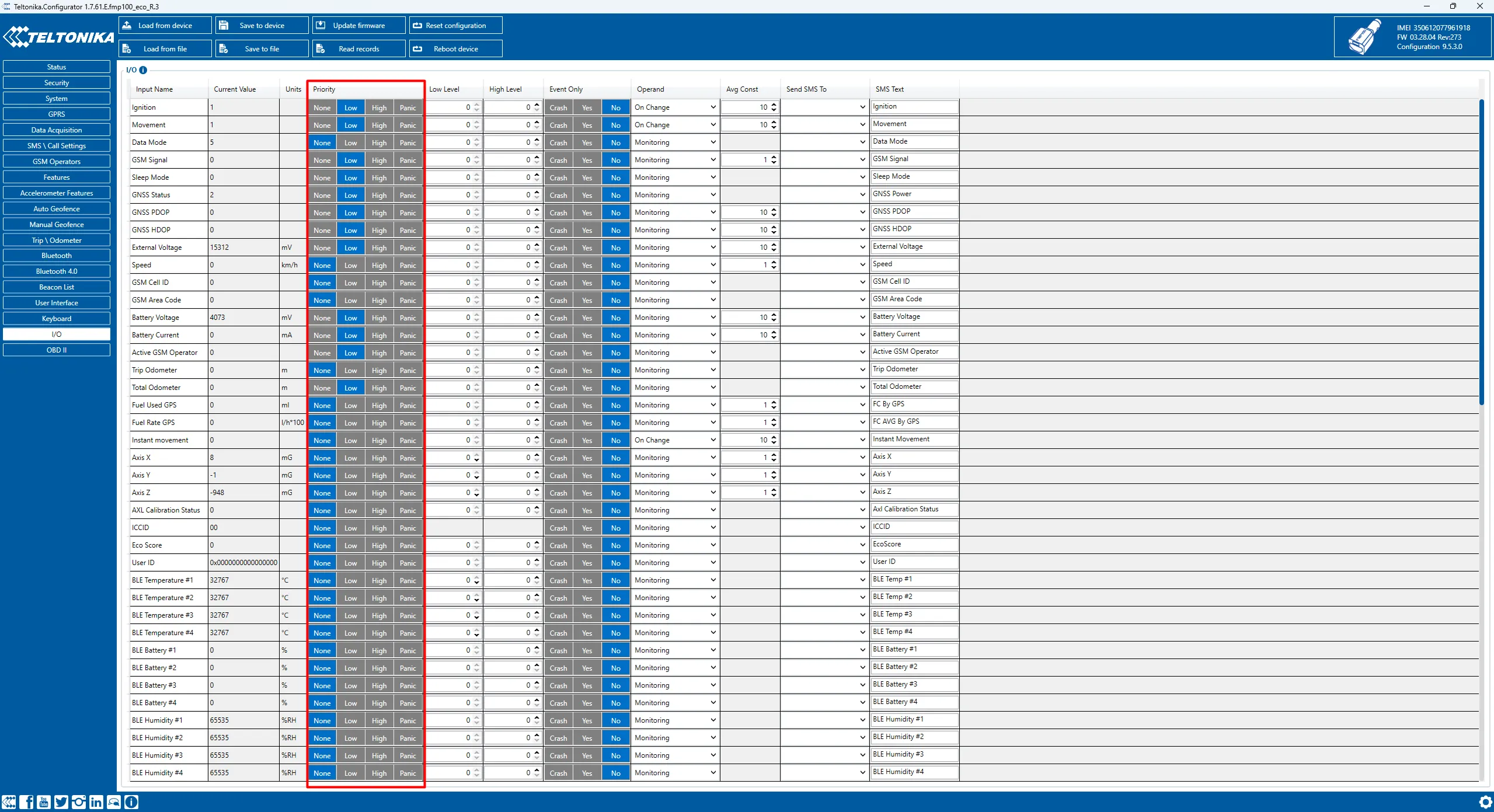Toggle Low priority for Ignition row
The image size is (1494, 812).
click(351, 107)
